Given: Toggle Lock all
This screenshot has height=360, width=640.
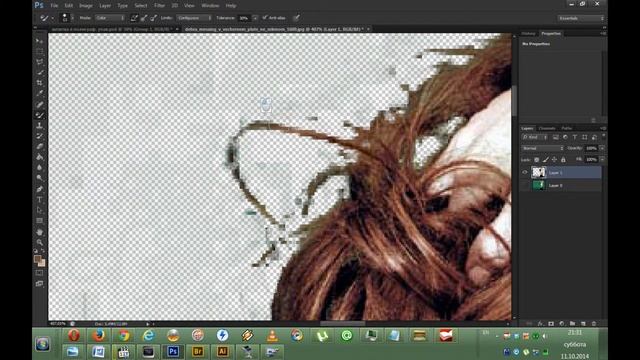Looking at the screenshot, I should 563,160.
